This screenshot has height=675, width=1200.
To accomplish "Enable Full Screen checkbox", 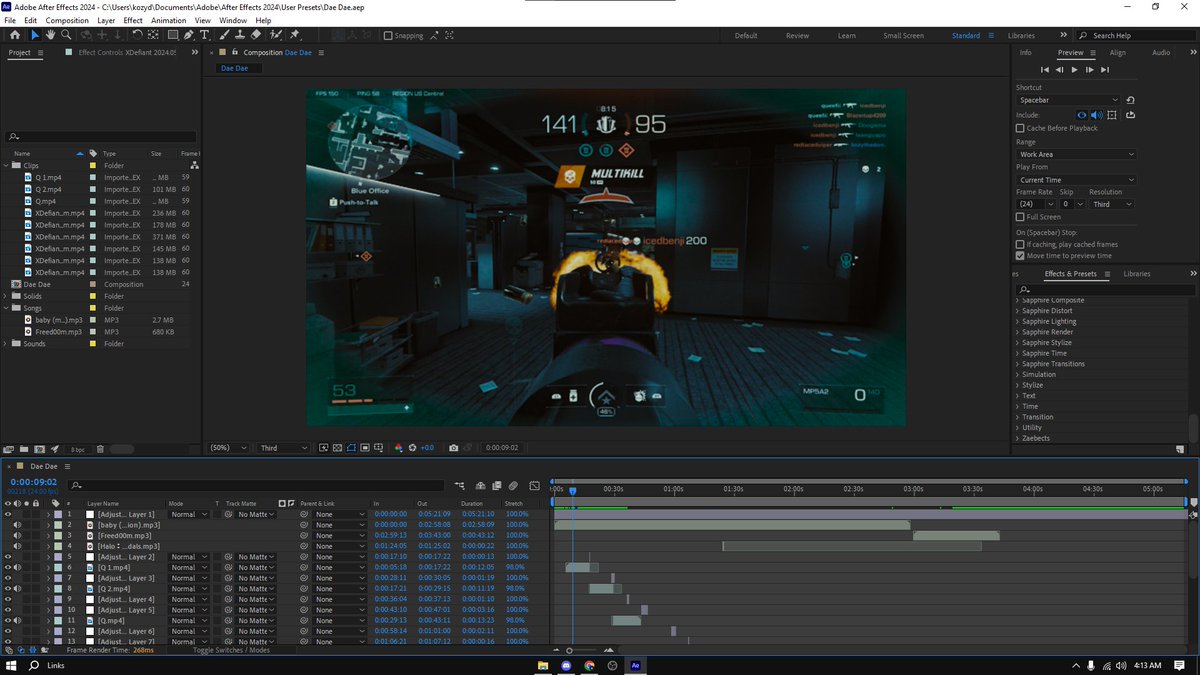I will (x=1020, y=216).
